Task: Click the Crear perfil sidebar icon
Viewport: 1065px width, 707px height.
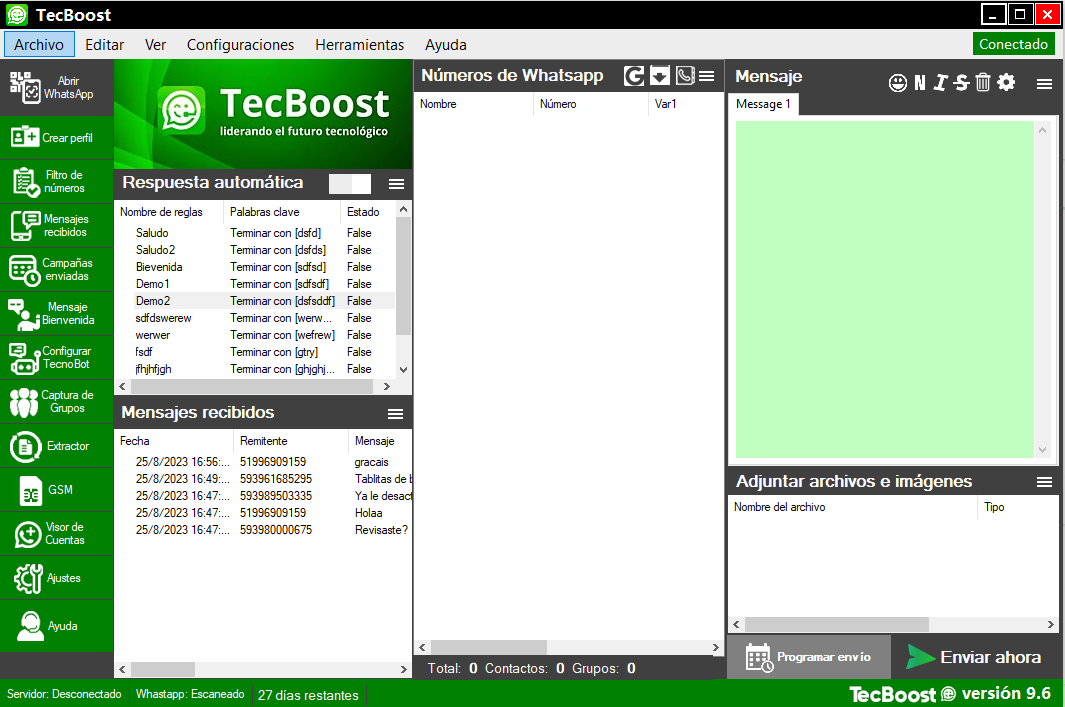Action: pos(56,138)
